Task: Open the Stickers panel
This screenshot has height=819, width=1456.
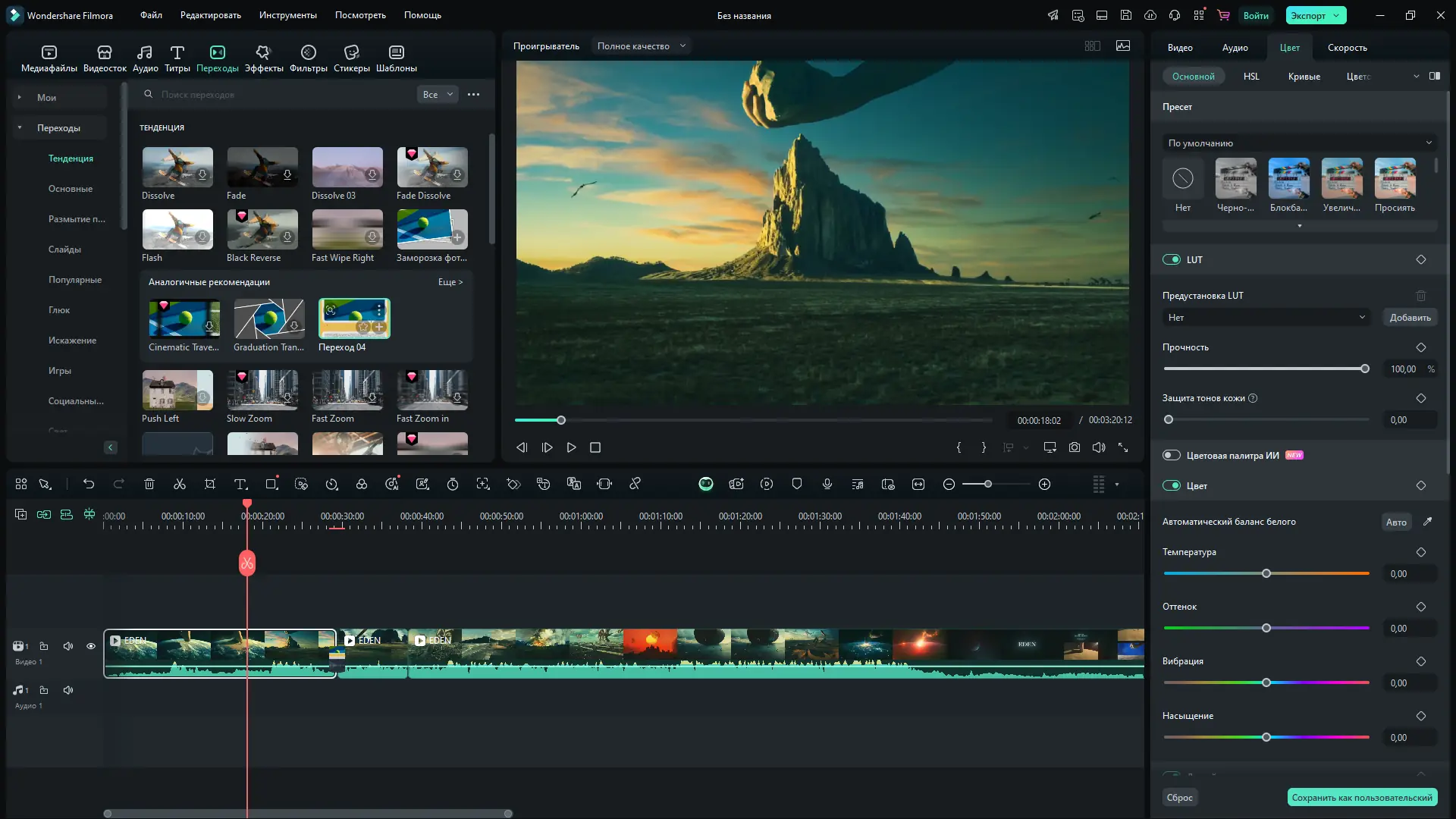Action: click(351, 58)
